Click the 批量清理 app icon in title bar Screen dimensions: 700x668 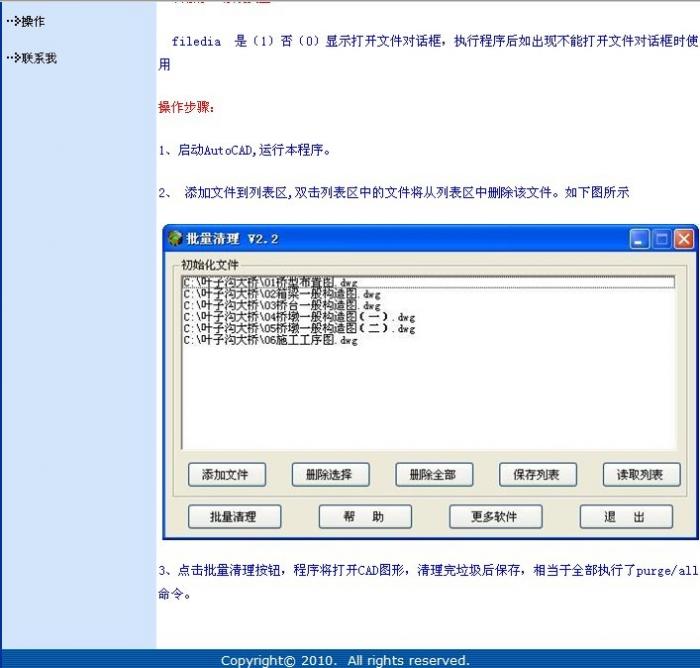[176, 239]
